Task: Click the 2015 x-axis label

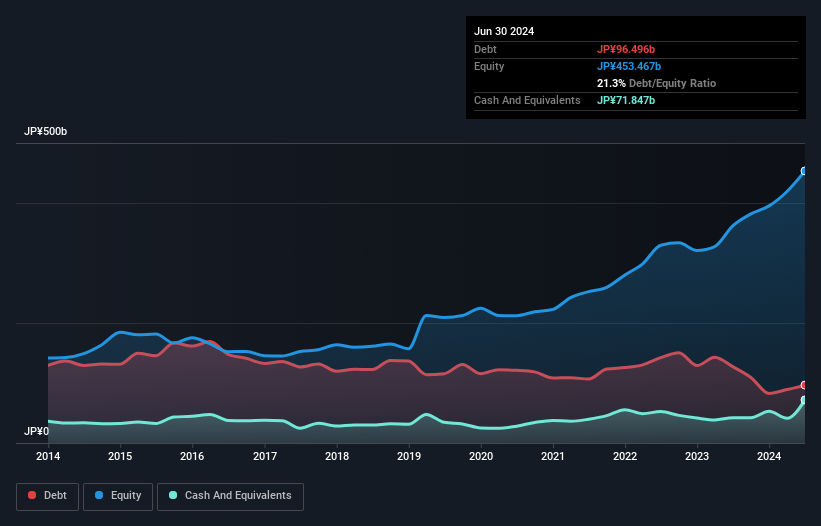Action: [120, 456]
